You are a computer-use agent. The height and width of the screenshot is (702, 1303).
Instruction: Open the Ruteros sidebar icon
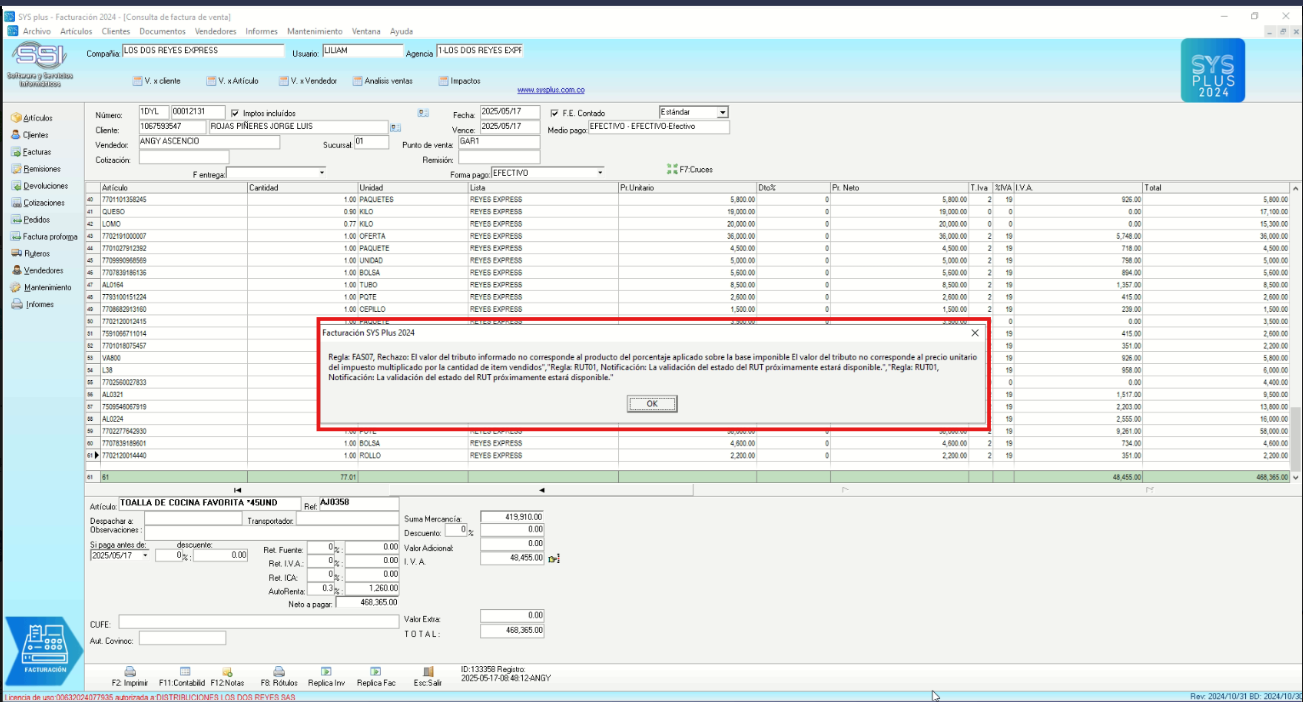[x=16, y=253]
